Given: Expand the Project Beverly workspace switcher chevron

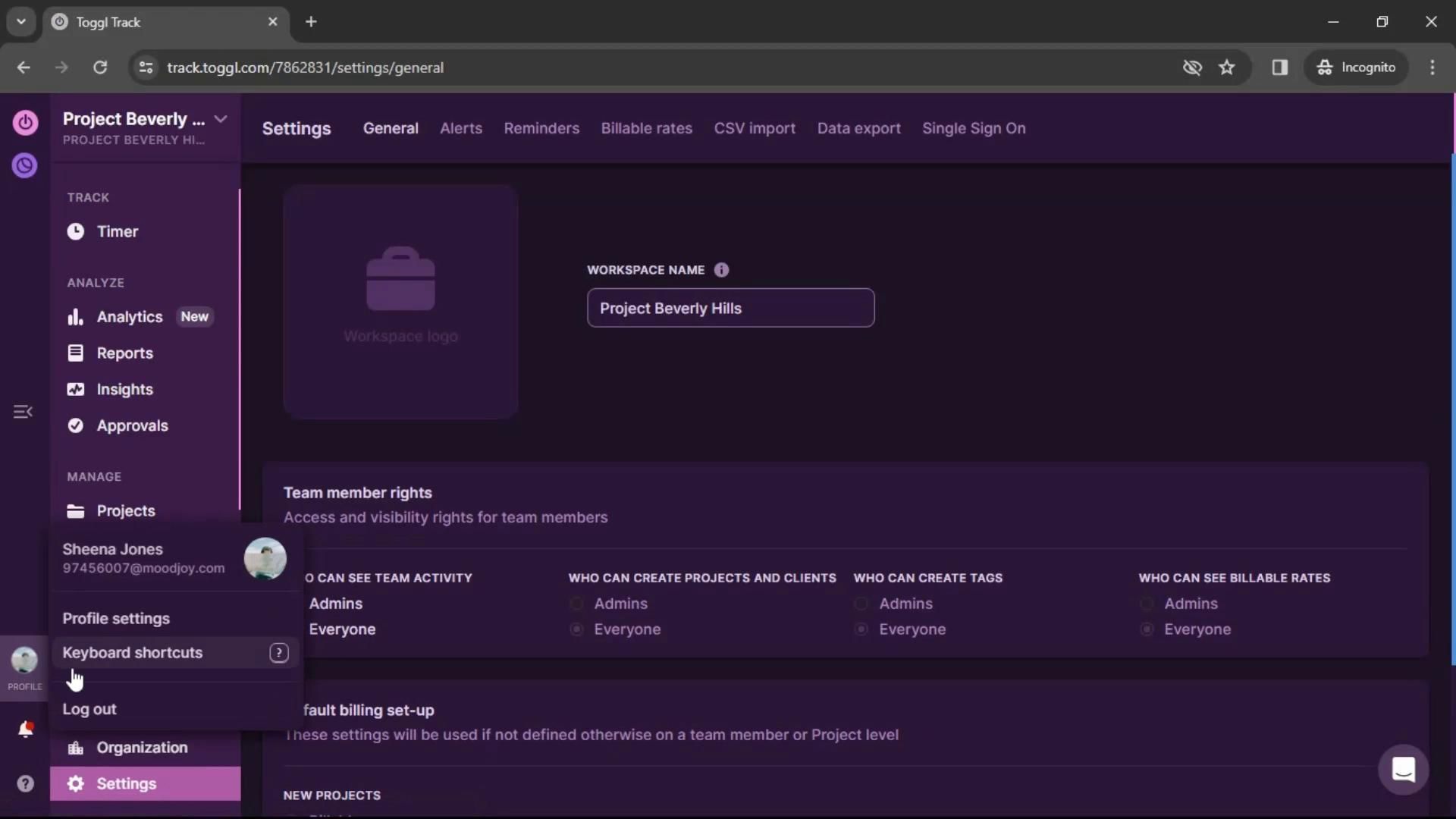Looking at the screenshot, I should pos(221,119).
